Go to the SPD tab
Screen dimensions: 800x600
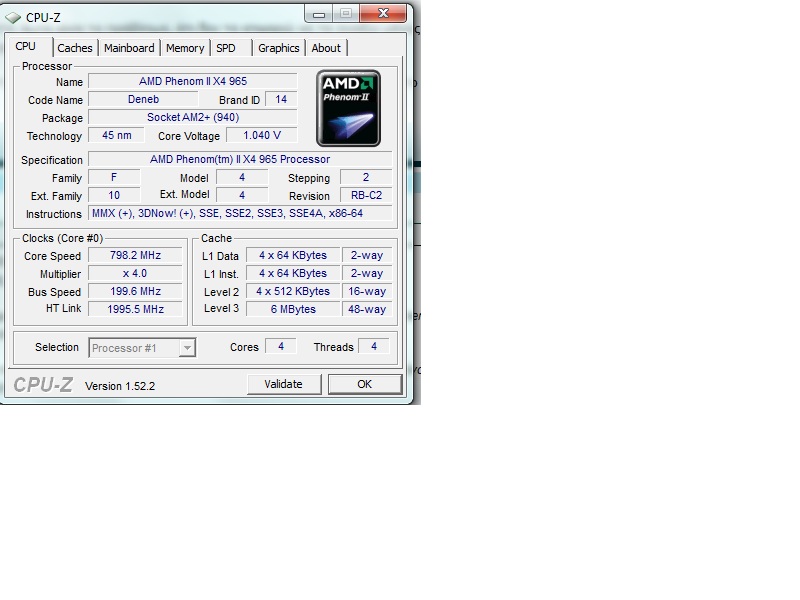pos(226,48)
